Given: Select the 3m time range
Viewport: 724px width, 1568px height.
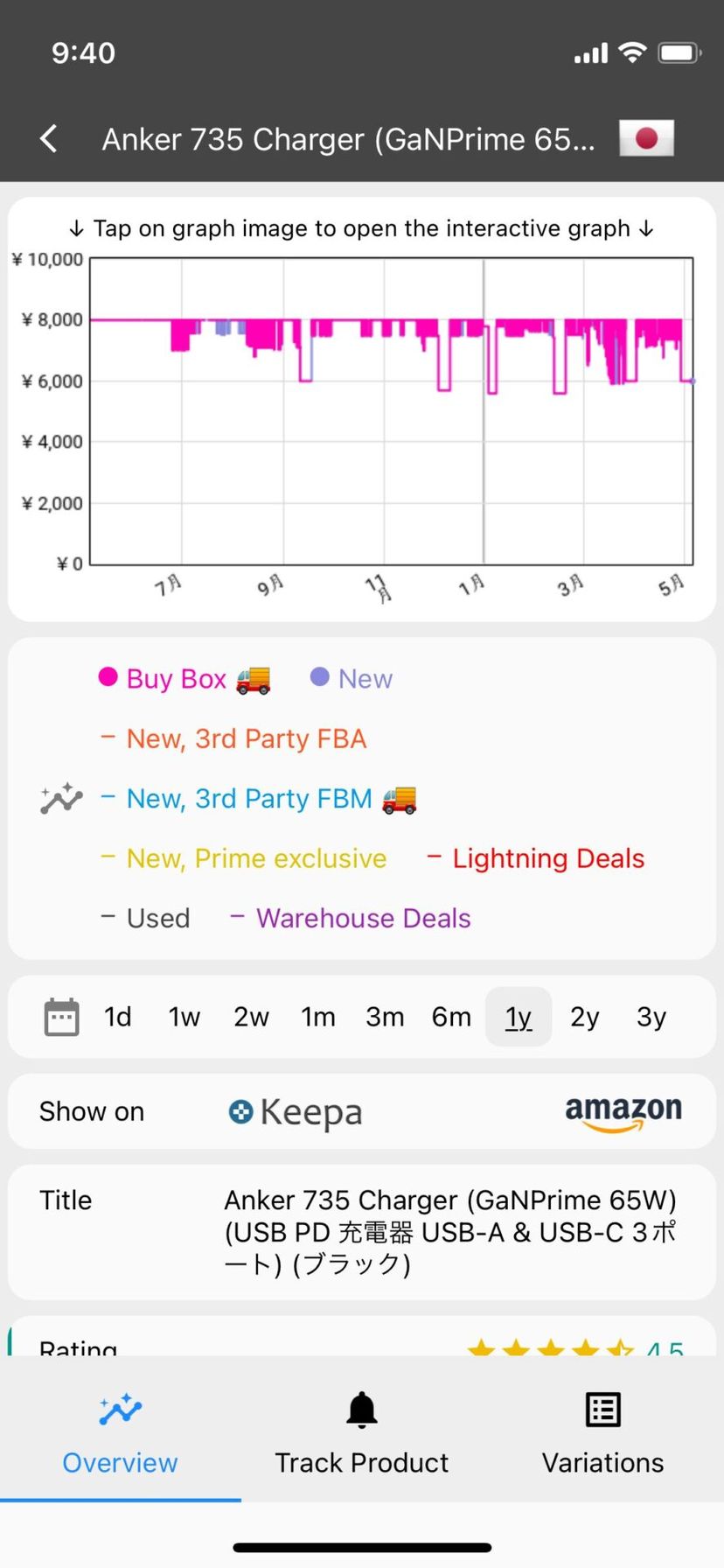Looking at the screenshot, I should (385, 1017).
